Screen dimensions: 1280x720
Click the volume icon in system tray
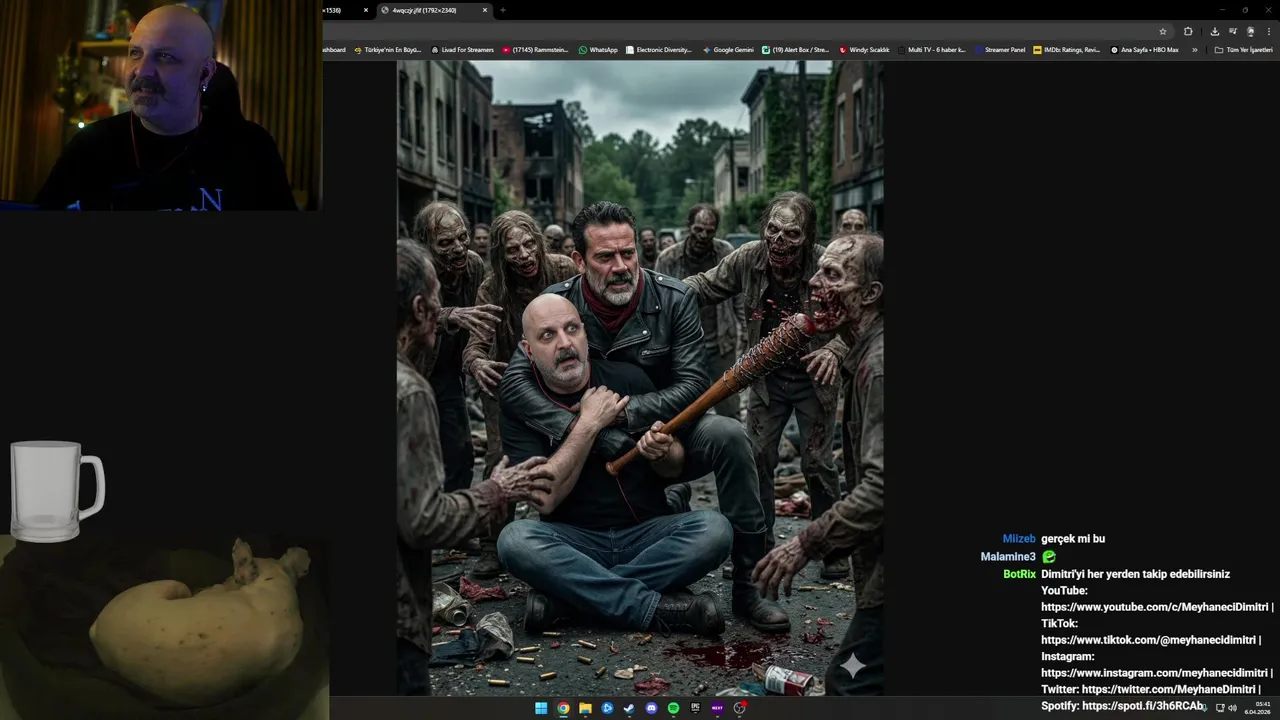point(1232,708)
